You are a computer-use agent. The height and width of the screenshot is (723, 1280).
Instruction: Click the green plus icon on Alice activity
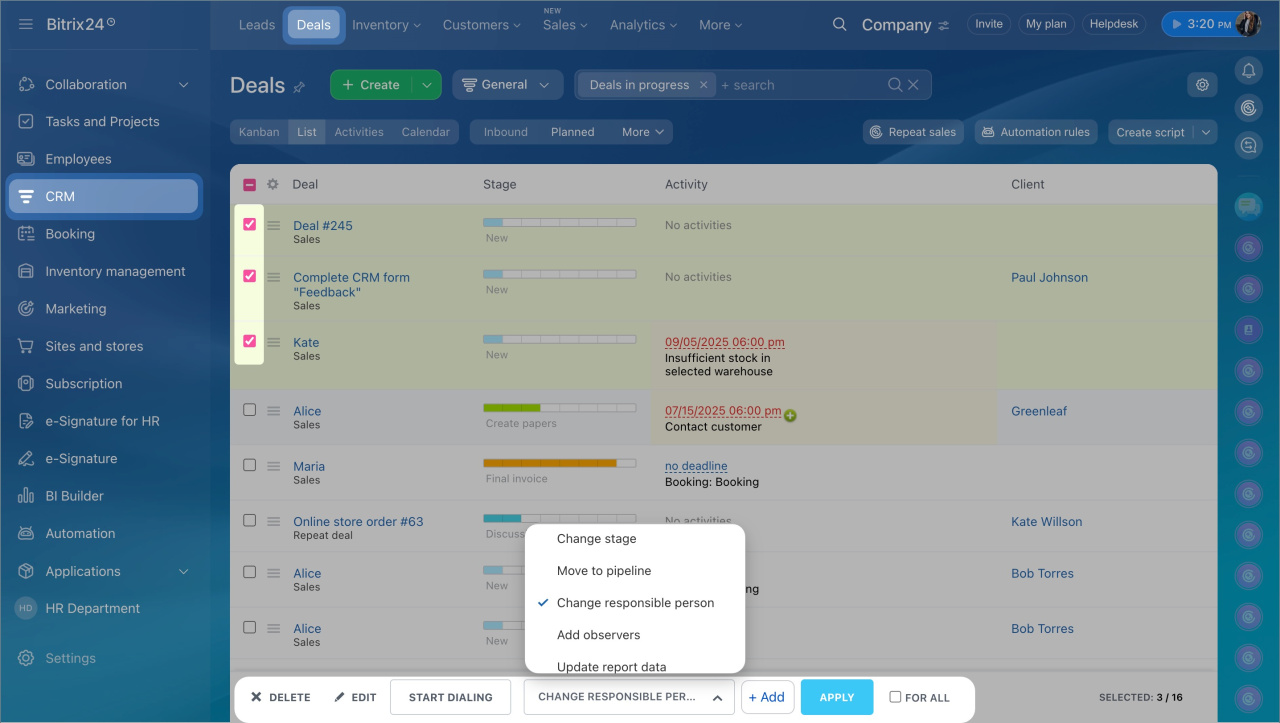click(790, 415)
